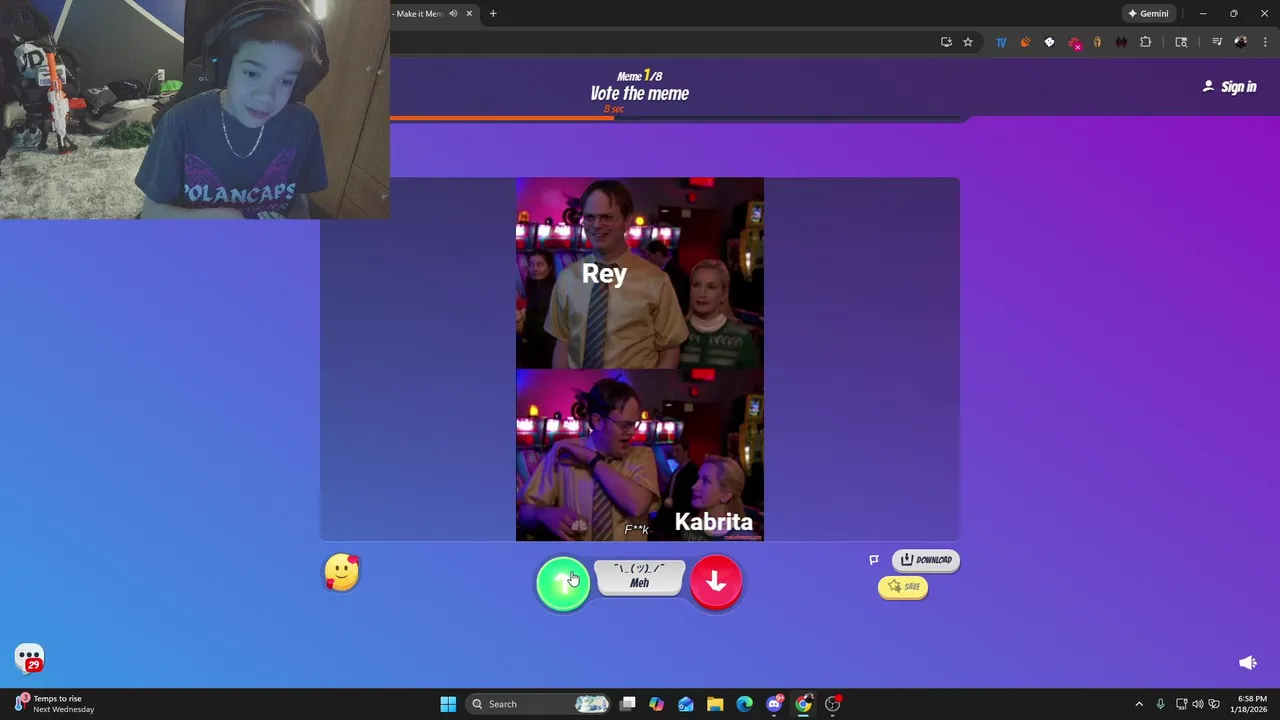Mute game sound via speaker icon
Screen dimensions: 1280x720
pos(1248,663)
